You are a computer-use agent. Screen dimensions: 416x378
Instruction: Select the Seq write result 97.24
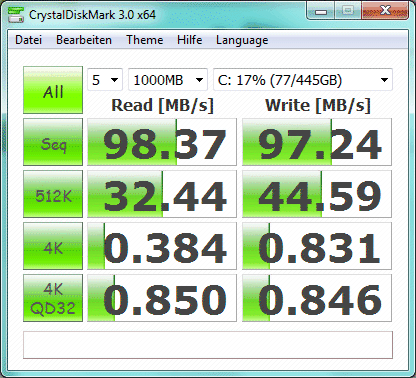[x=317, y=142]
